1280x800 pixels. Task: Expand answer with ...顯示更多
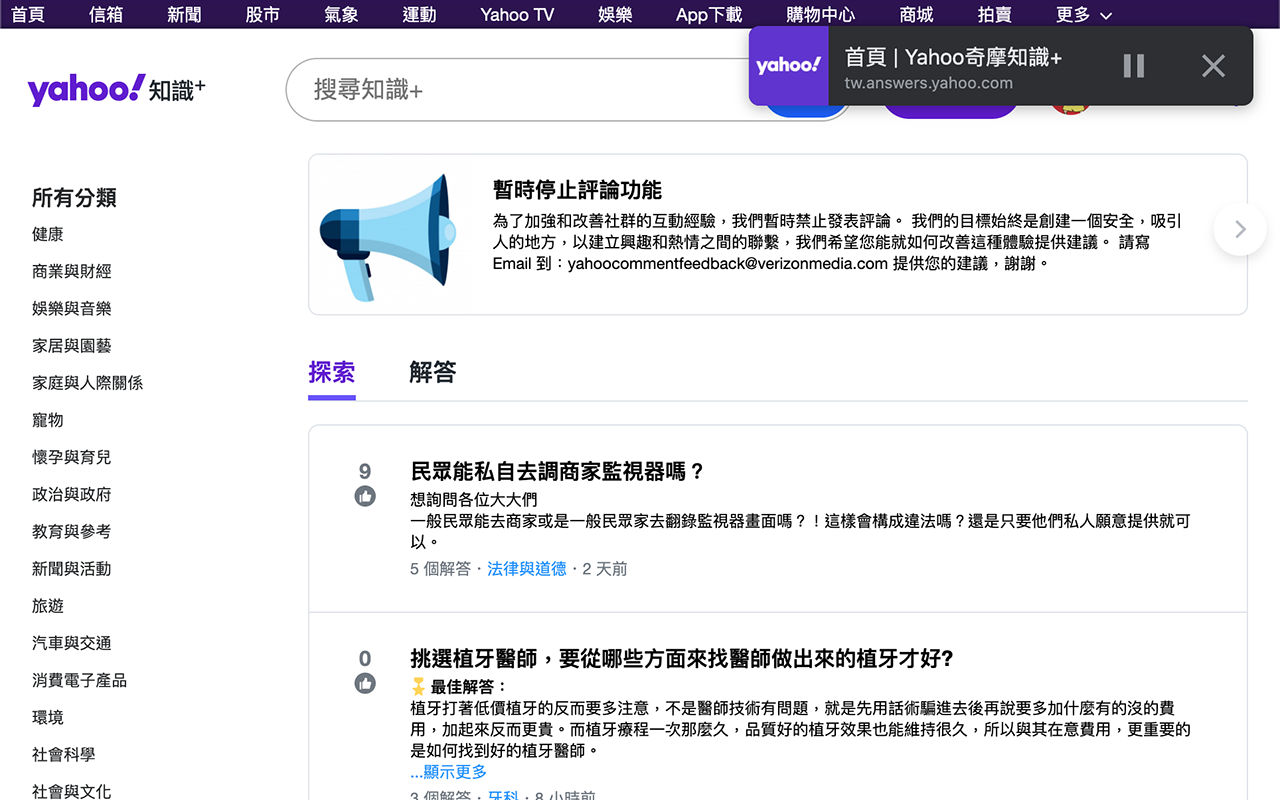pos(449,772)
